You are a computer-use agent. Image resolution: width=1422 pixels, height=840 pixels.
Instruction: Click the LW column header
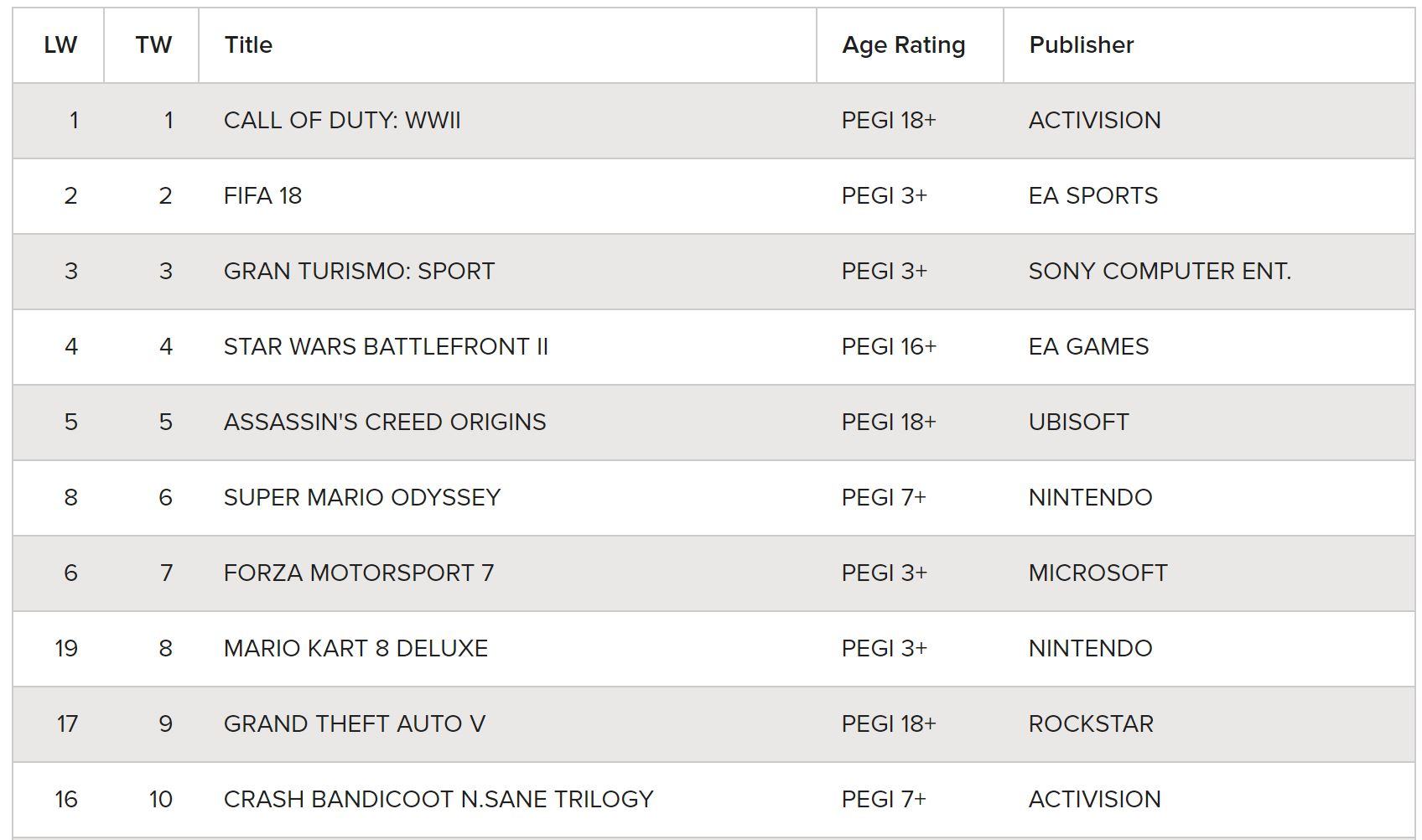(60, 45)
